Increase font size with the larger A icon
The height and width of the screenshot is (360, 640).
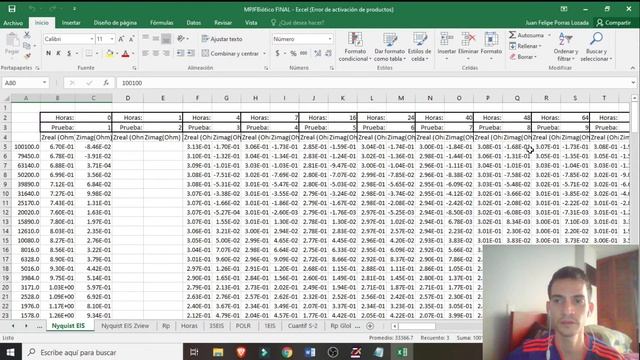121,39
